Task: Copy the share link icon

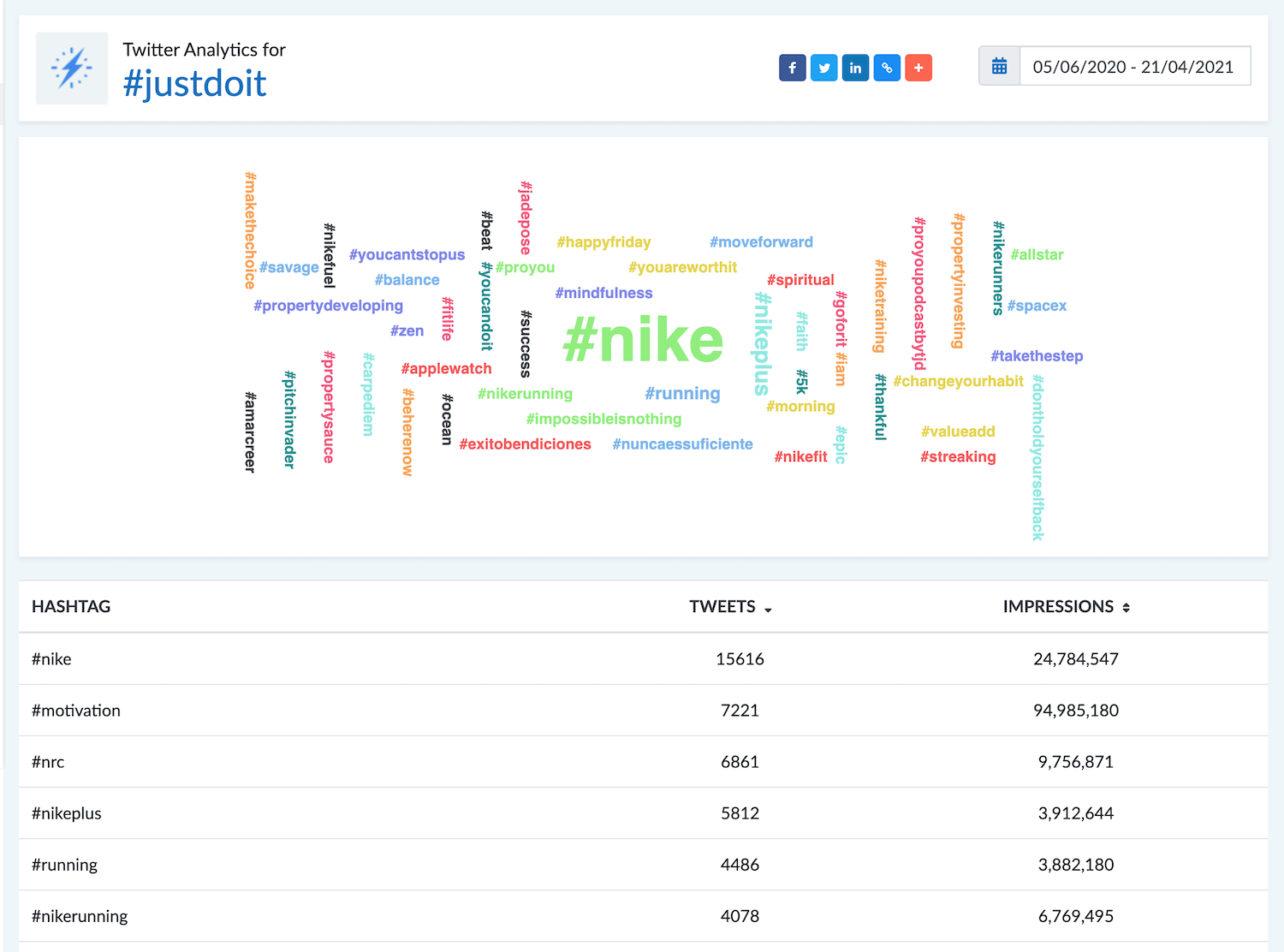Action: [x=887, y=68]
